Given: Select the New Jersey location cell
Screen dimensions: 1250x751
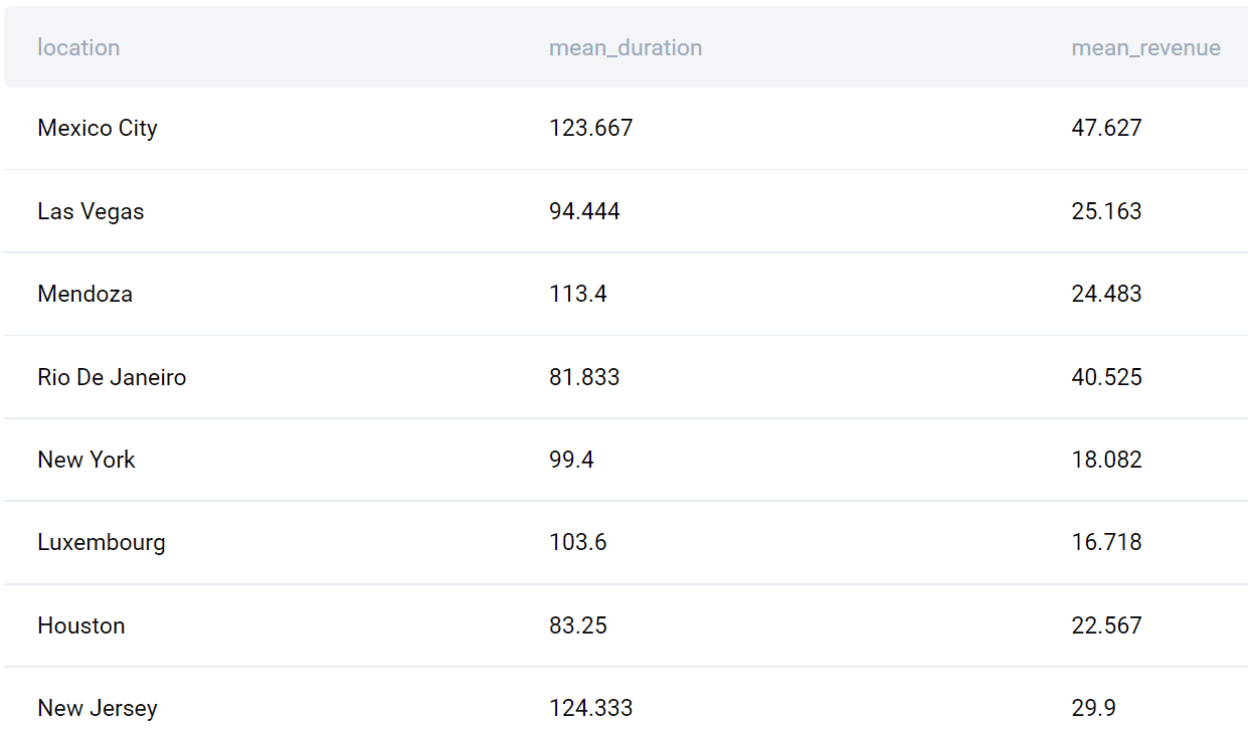Looking at the screenshot, I should [x=97, y=709].
